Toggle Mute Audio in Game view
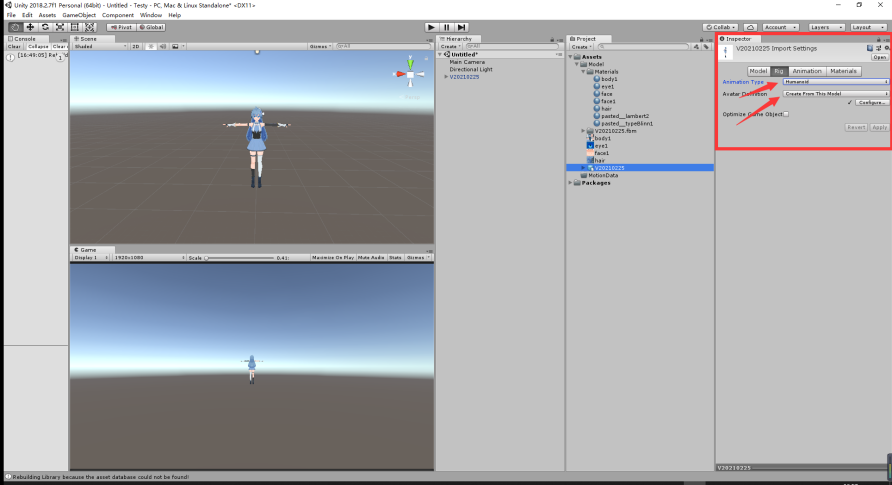Screen dimensions: 892x485 click(371, 258)
